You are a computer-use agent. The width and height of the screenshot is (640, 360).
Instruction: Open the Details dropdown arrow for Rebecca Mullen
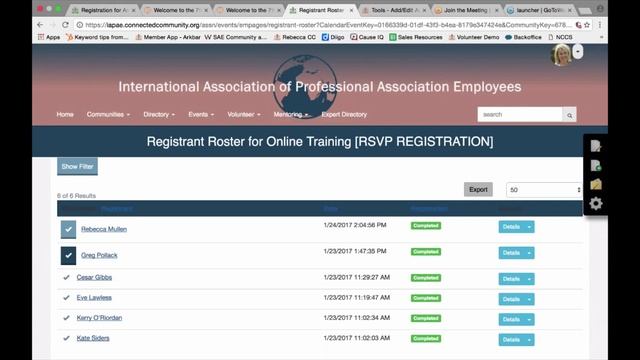tap(529, 227)
